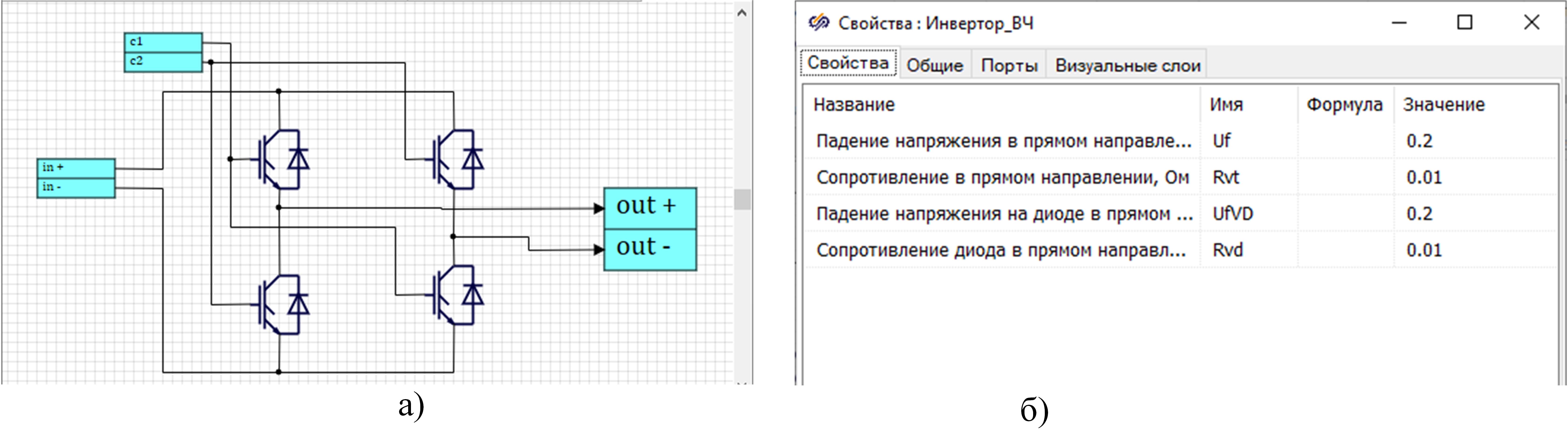Select the out + output port
This screenshot has height=446, width=1568.
click(x=649, y=207)
